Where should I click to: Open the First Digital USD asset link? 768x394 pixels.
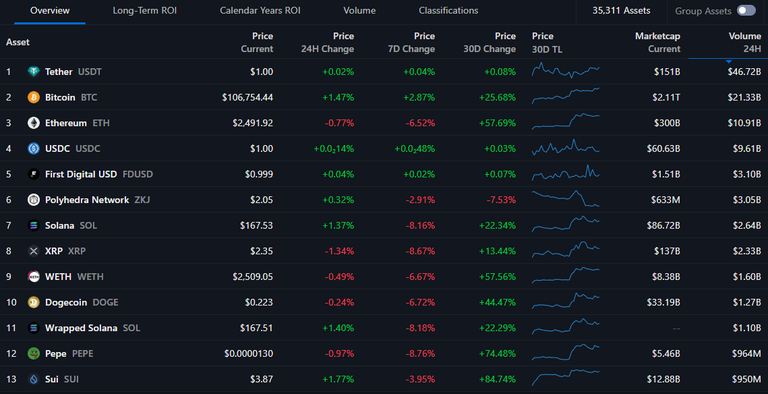pos(81,174)
